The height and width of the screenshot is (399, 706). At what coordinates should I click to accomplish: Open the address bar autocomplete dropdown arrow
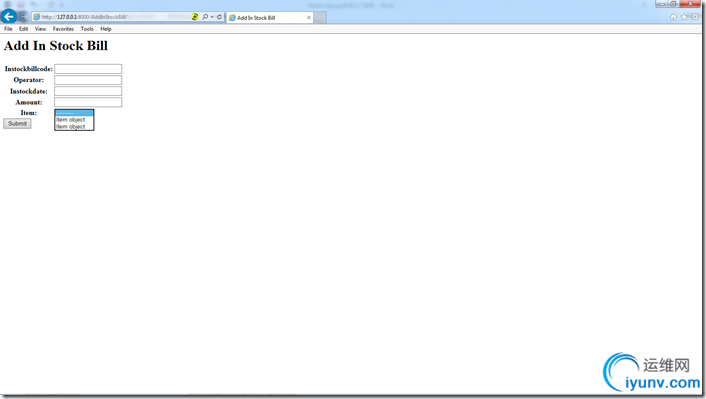pos(212,17)
